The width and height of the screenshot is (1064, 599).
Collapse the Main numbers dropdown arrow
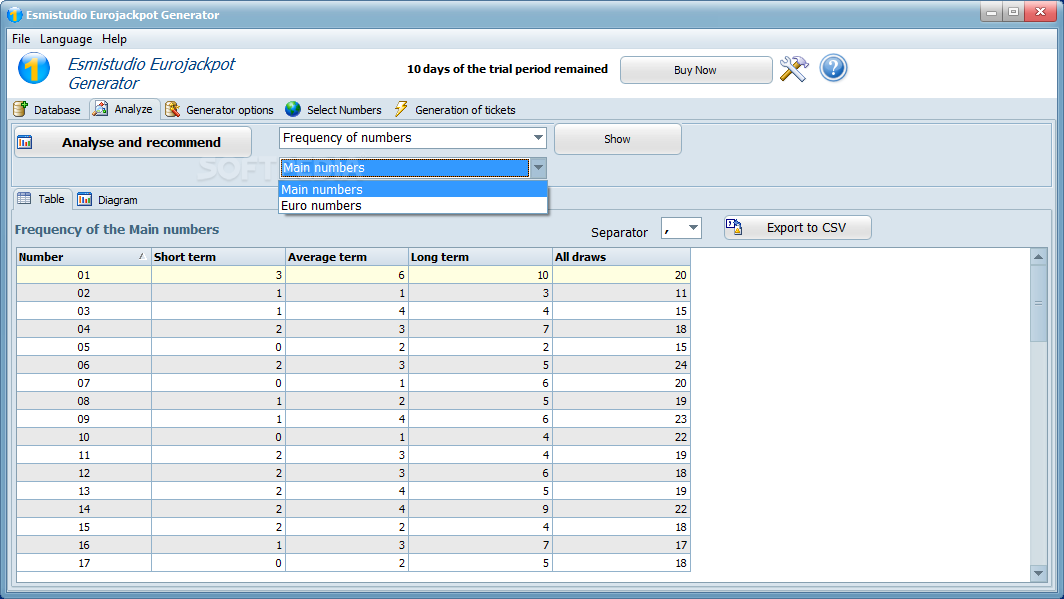pos(538,168)
